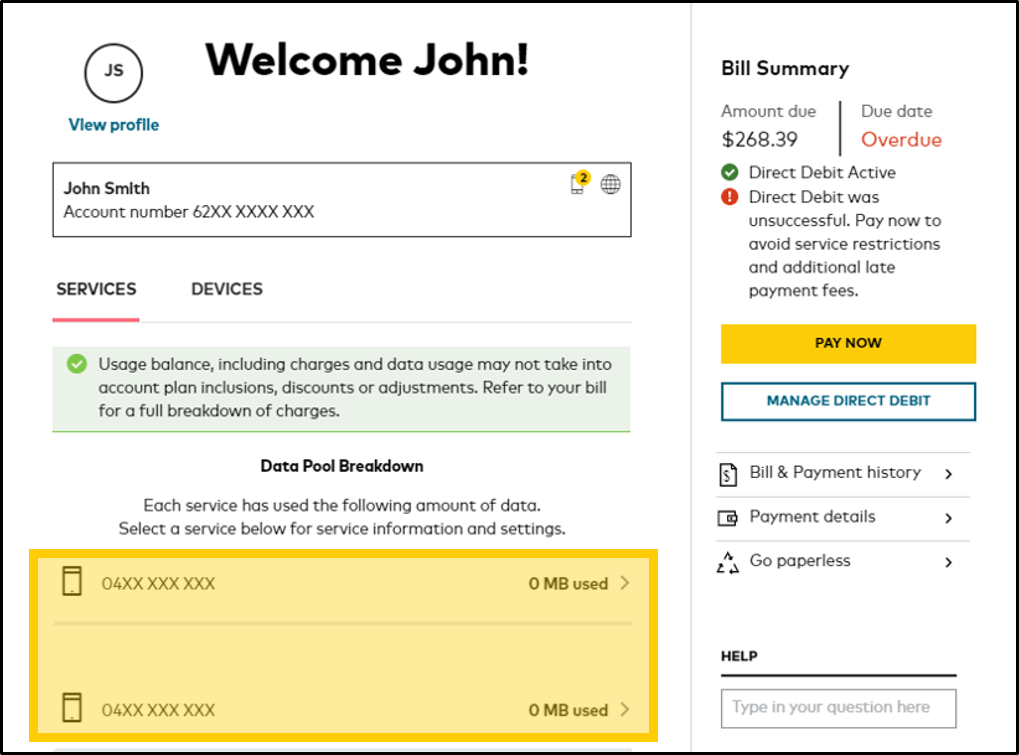The width and height of the screenshot is (1019, 755).
Task: Select the SERVICES tab
Action: click(x=96, y=289)
